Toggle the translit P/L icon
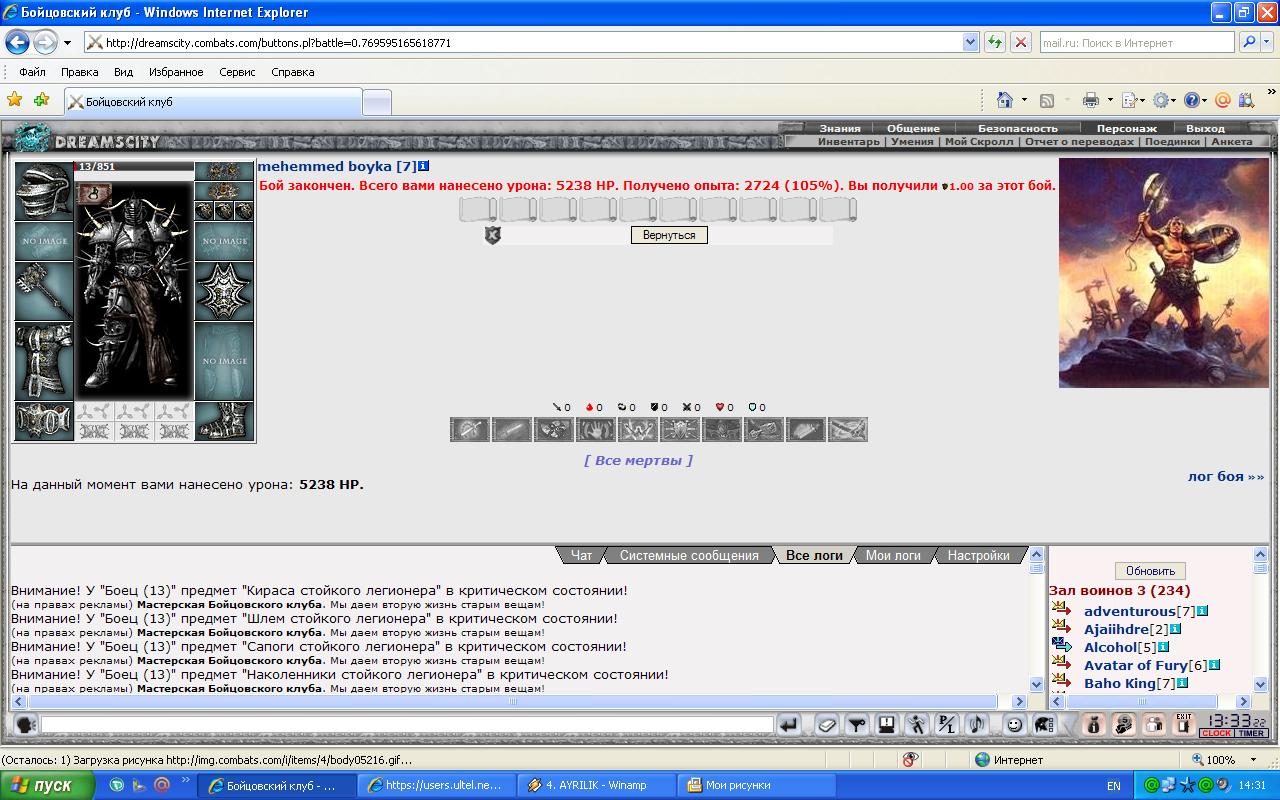The width and height of the screenshot is (1280, 800). click(947, 725)
